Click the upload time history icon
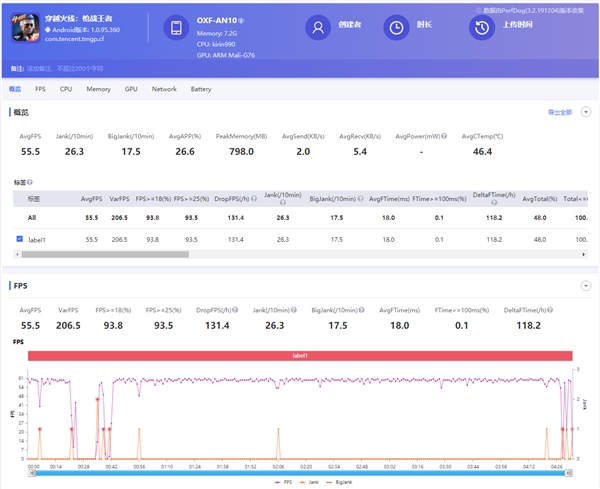 click(481, 28)
